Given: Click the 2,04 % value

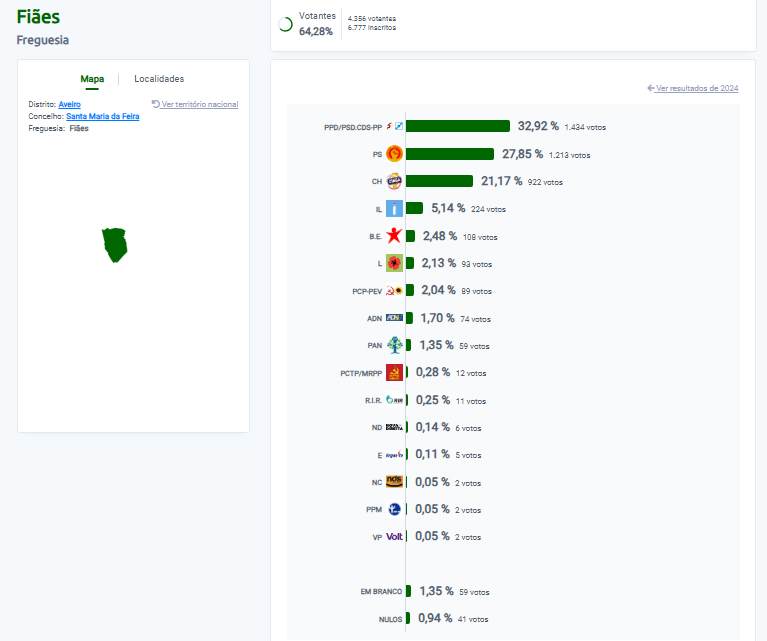Looking at the screenshot, I should point(438,290).
